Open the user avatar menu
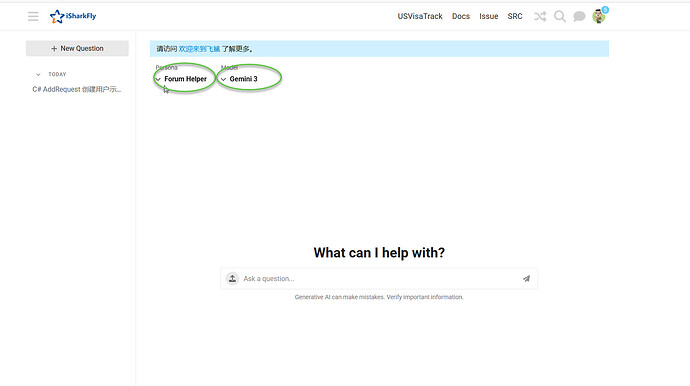The width and height of the screenshot is (690, 386). (x=599, y=16)
